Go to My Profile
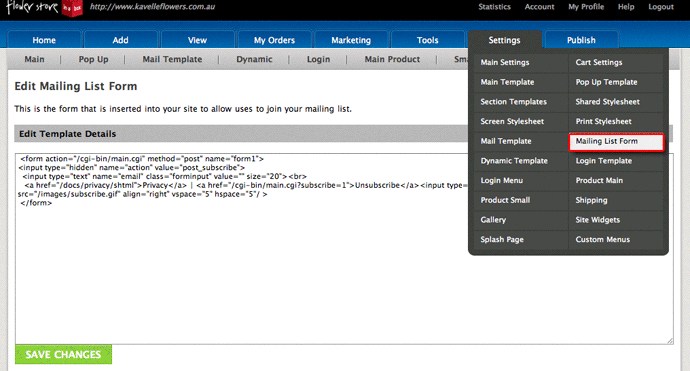Viewport: 690px width, 371px height. coord(586,7)
